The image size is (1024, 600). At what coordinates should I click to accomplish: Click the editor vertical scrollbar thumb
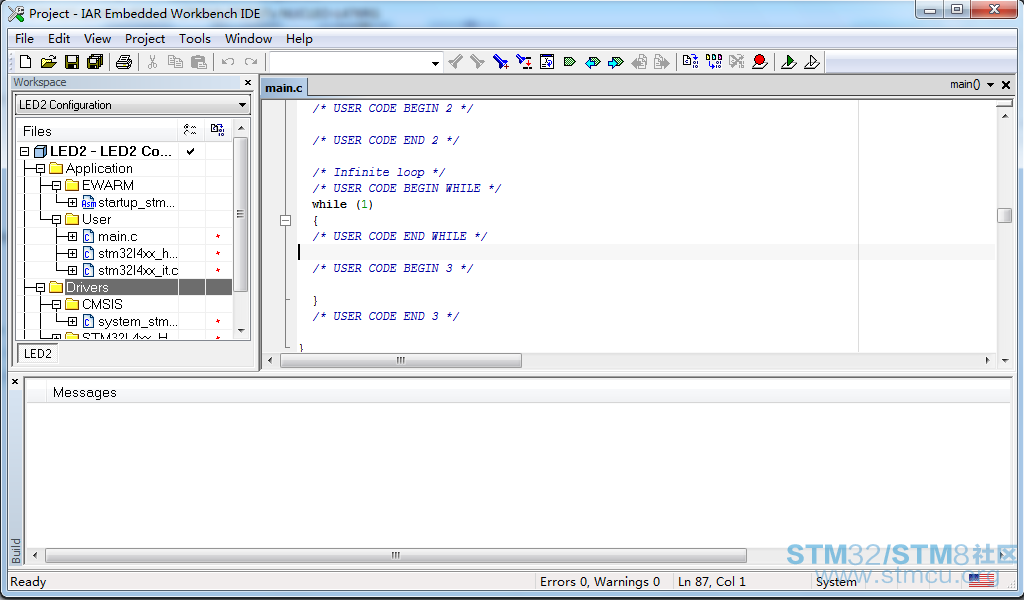coord(1004,215)
